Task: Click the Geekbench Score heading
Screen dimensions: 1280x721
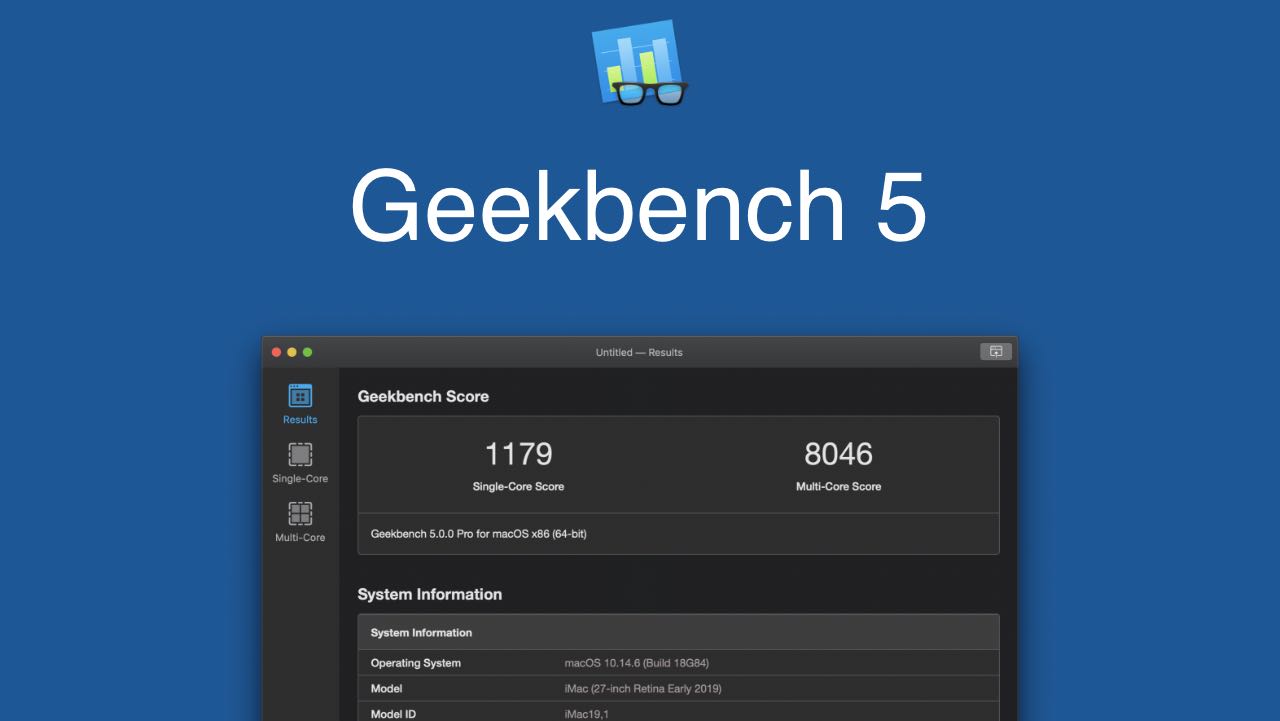Action: (423, 396)
